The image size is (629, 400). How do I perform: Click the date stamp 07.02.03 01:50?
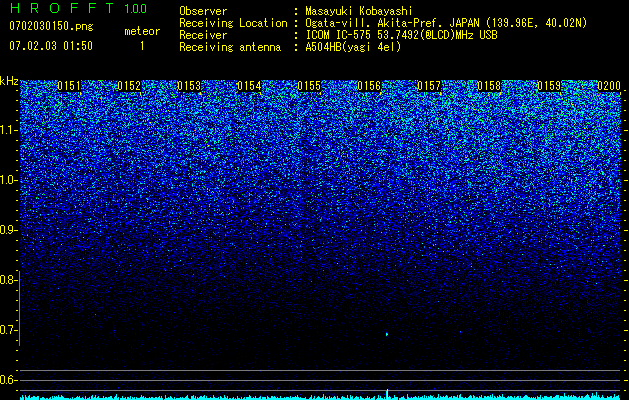pos(51,46)
